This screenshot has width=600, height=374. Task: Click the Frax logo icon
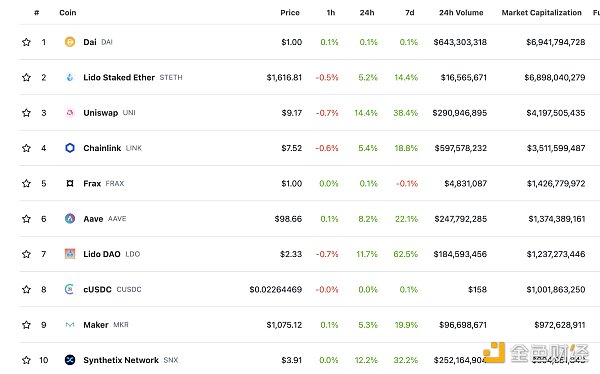70,183
